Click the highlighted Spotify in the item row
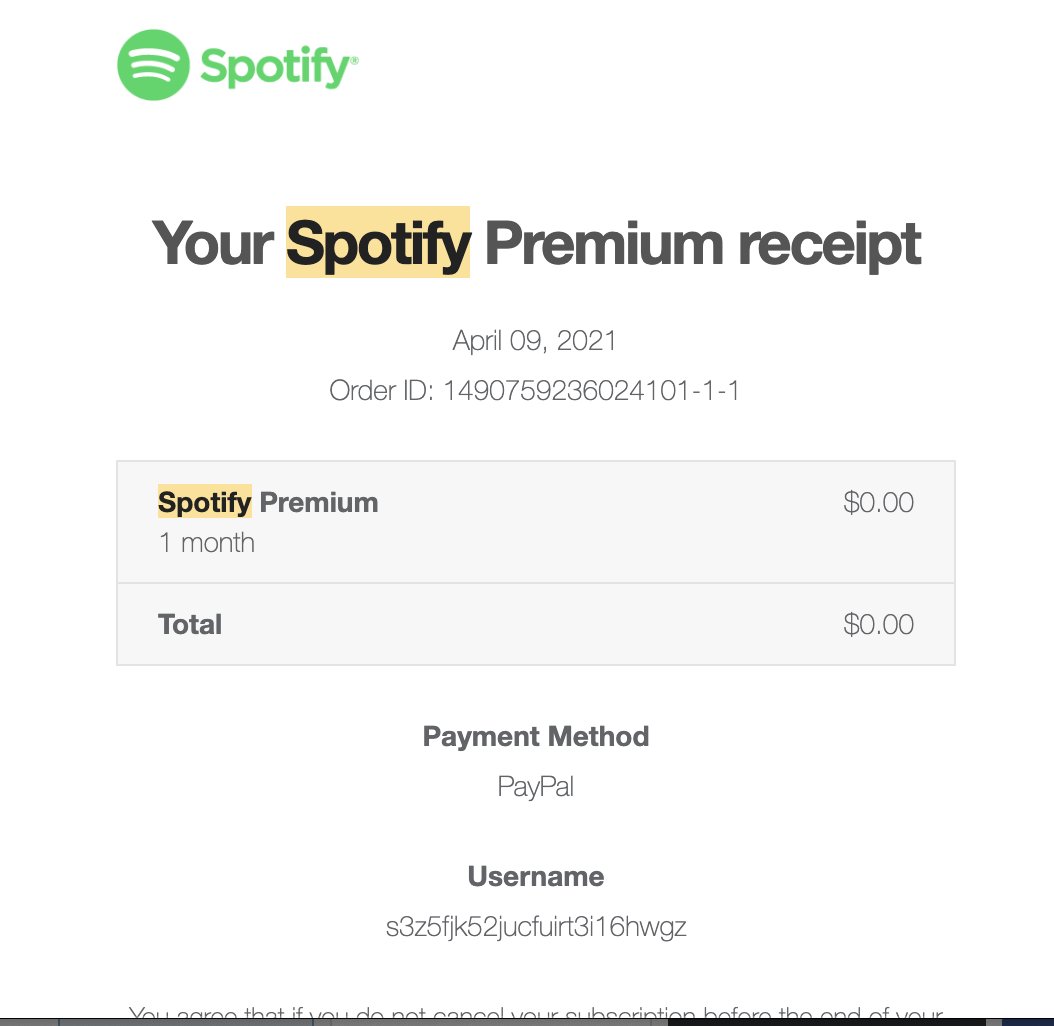Image resolution: width=1054 pixels, height=1026 pixels. pos(204,502)
